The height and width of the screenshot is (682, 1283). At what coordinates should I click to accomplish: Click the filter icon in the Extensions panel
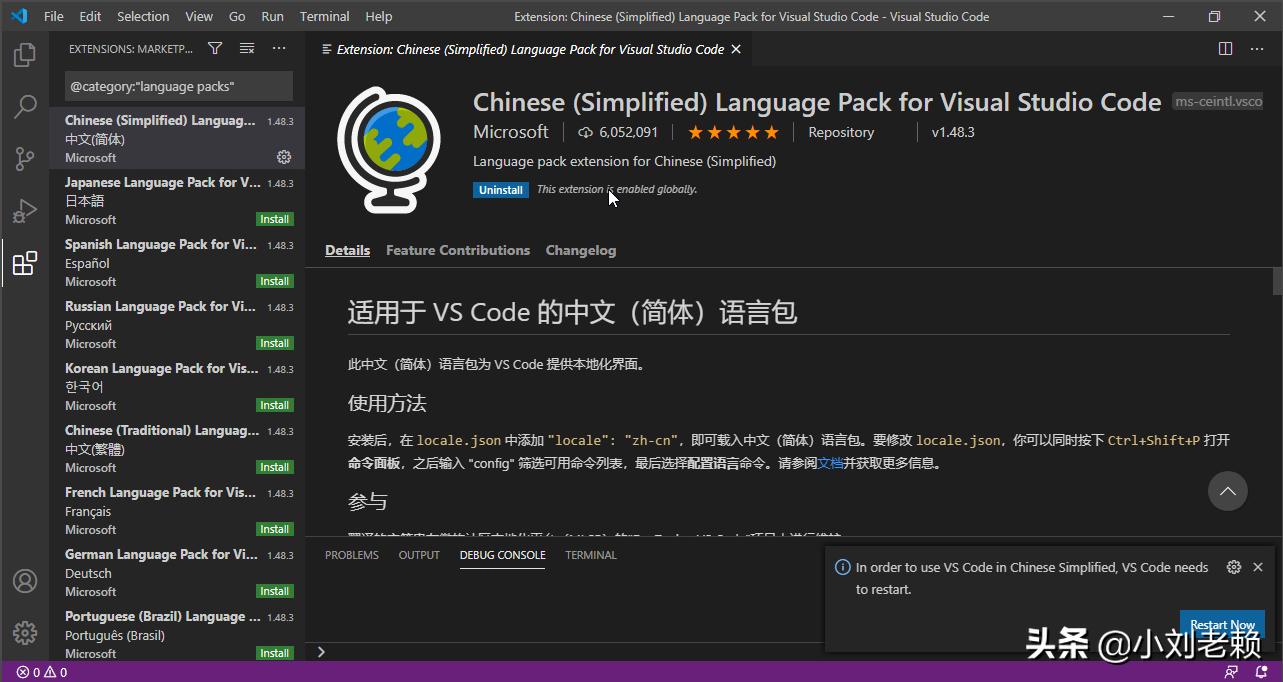[x=214, y=46]
